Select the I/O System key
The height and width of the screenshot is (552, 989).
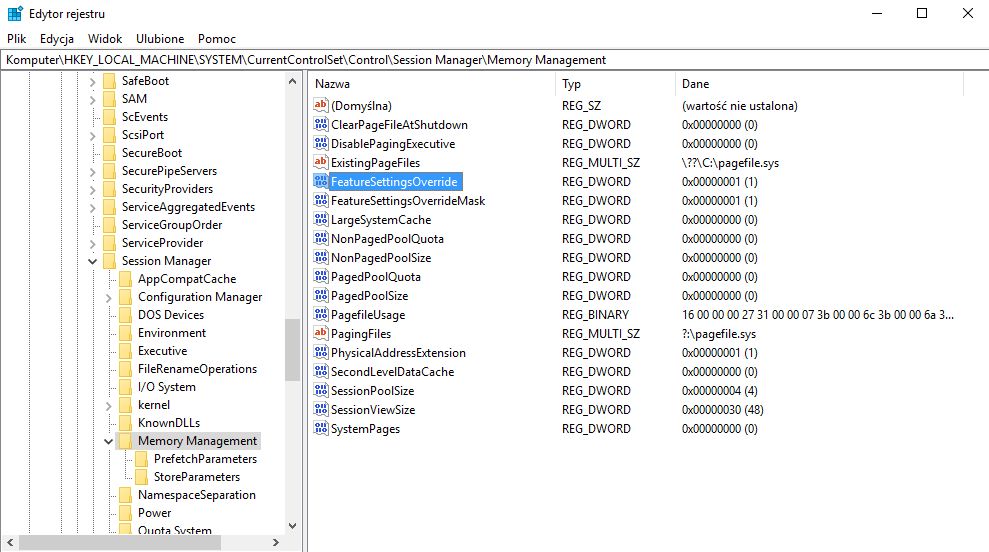[x=167, y=387]
